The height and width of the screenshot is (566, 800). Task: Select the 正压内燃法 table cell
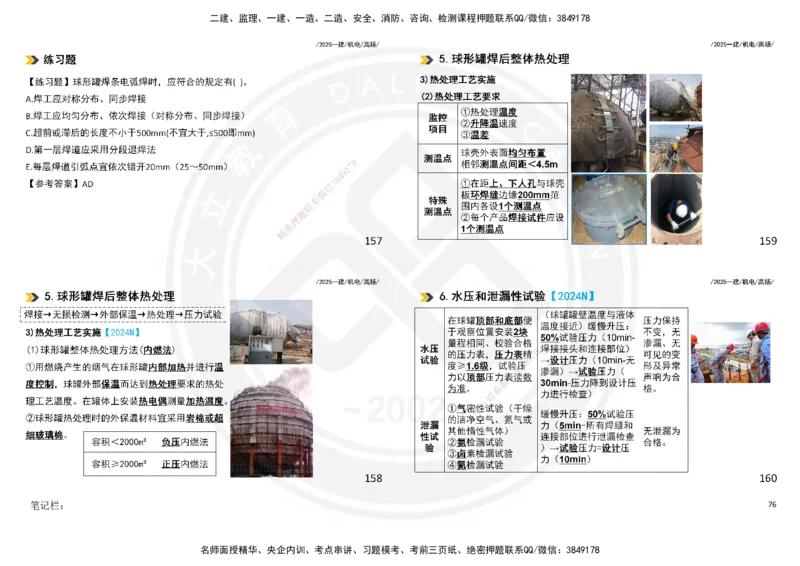point(185,464)
